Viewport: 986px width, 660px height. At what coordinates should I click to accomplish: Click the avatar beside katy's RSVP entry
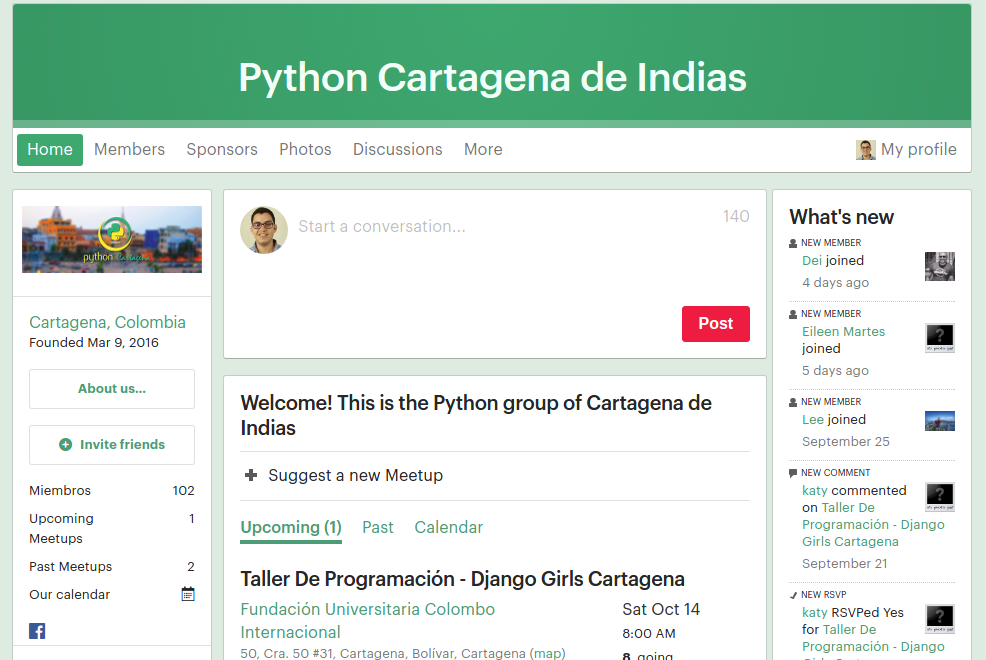939,619
